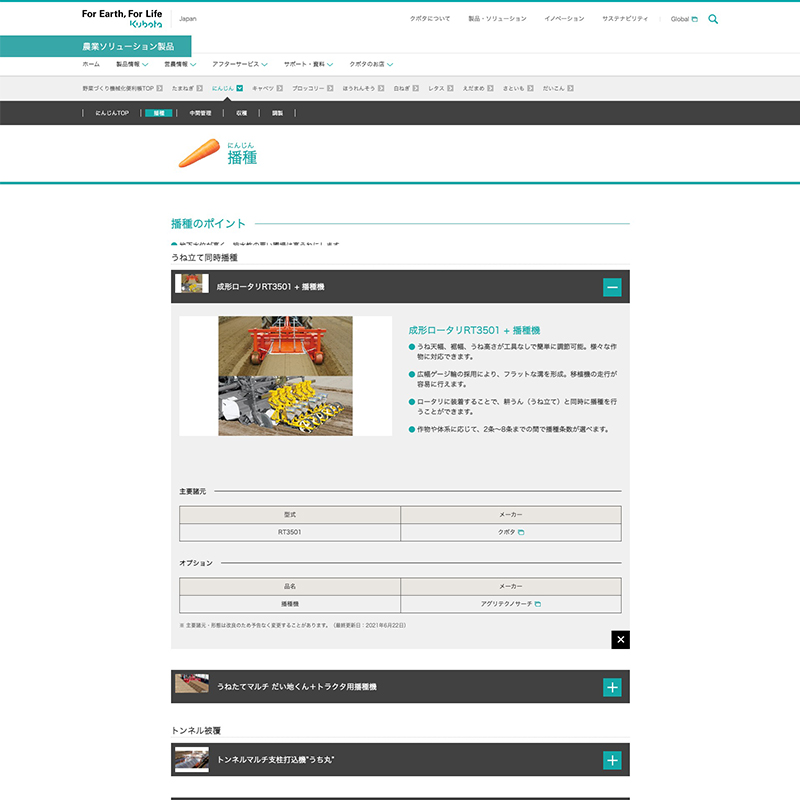Open the Global site link
This screenshot has height=800, width=800.
[683, 19]
